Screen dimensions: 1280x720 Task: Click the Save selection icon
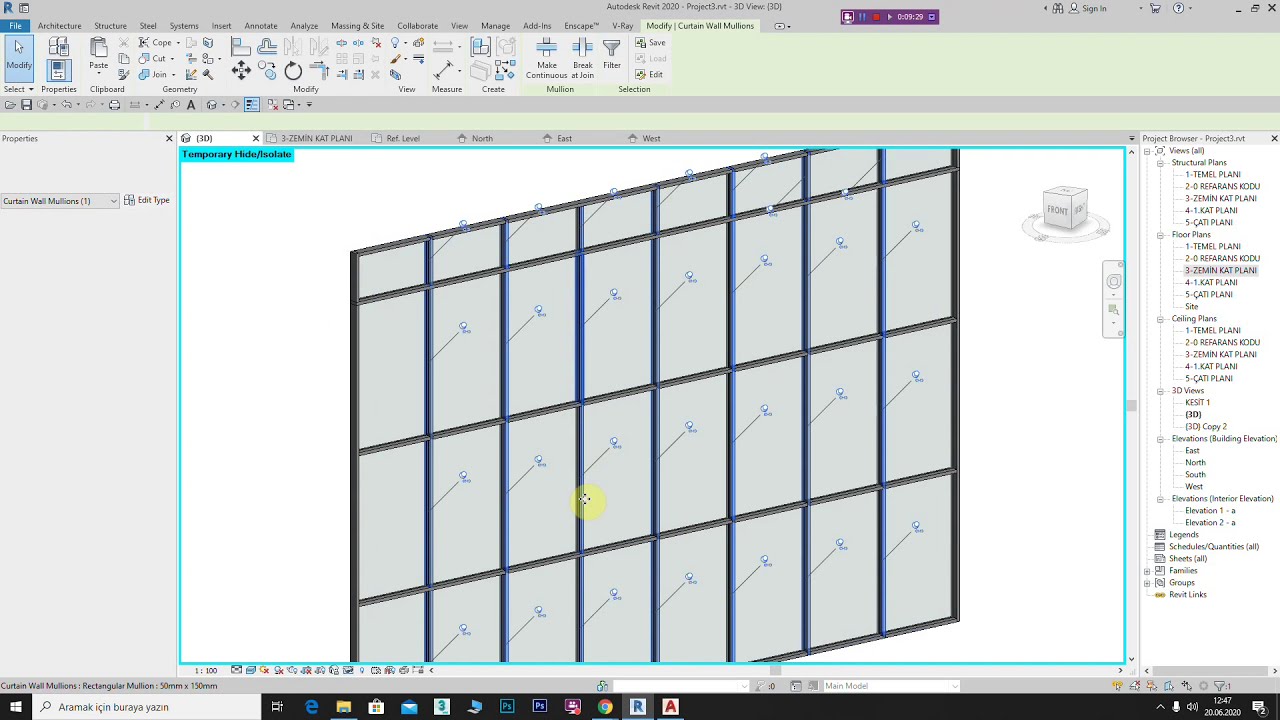(650, 43)
